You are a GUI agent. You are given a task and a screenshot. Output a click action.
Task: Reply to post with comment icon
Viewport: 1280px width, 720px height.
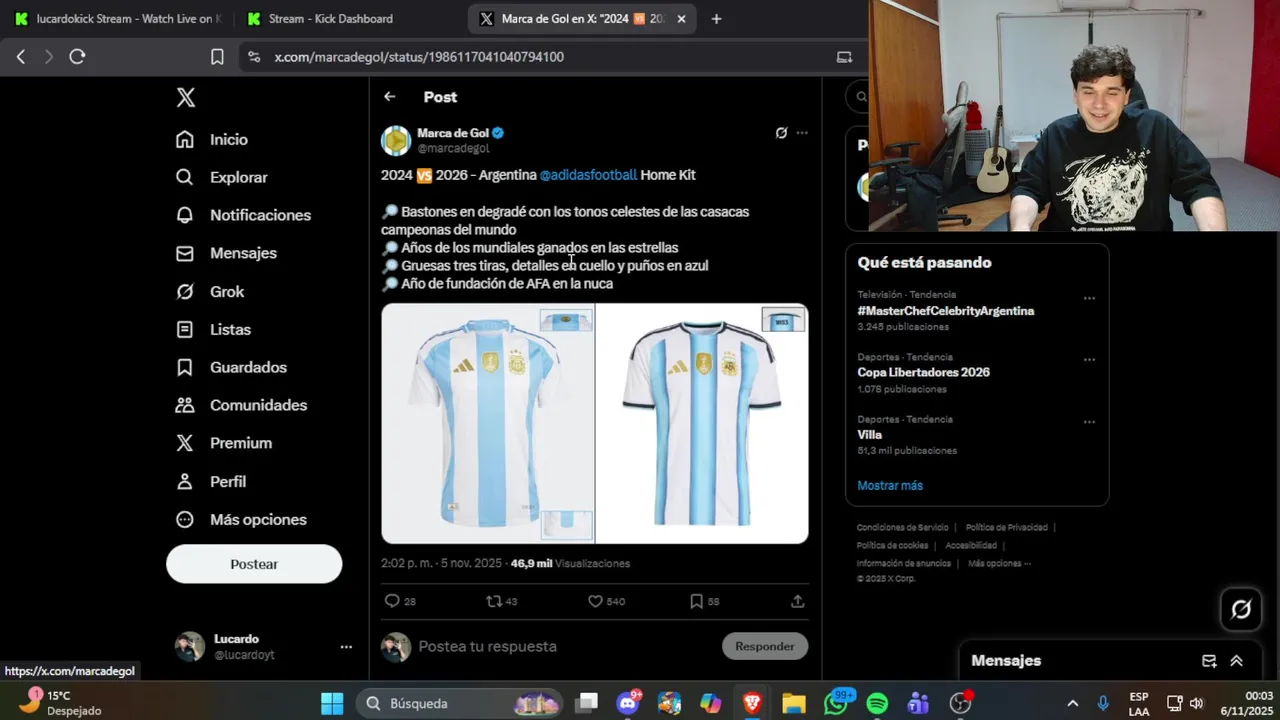coord(392,601)
